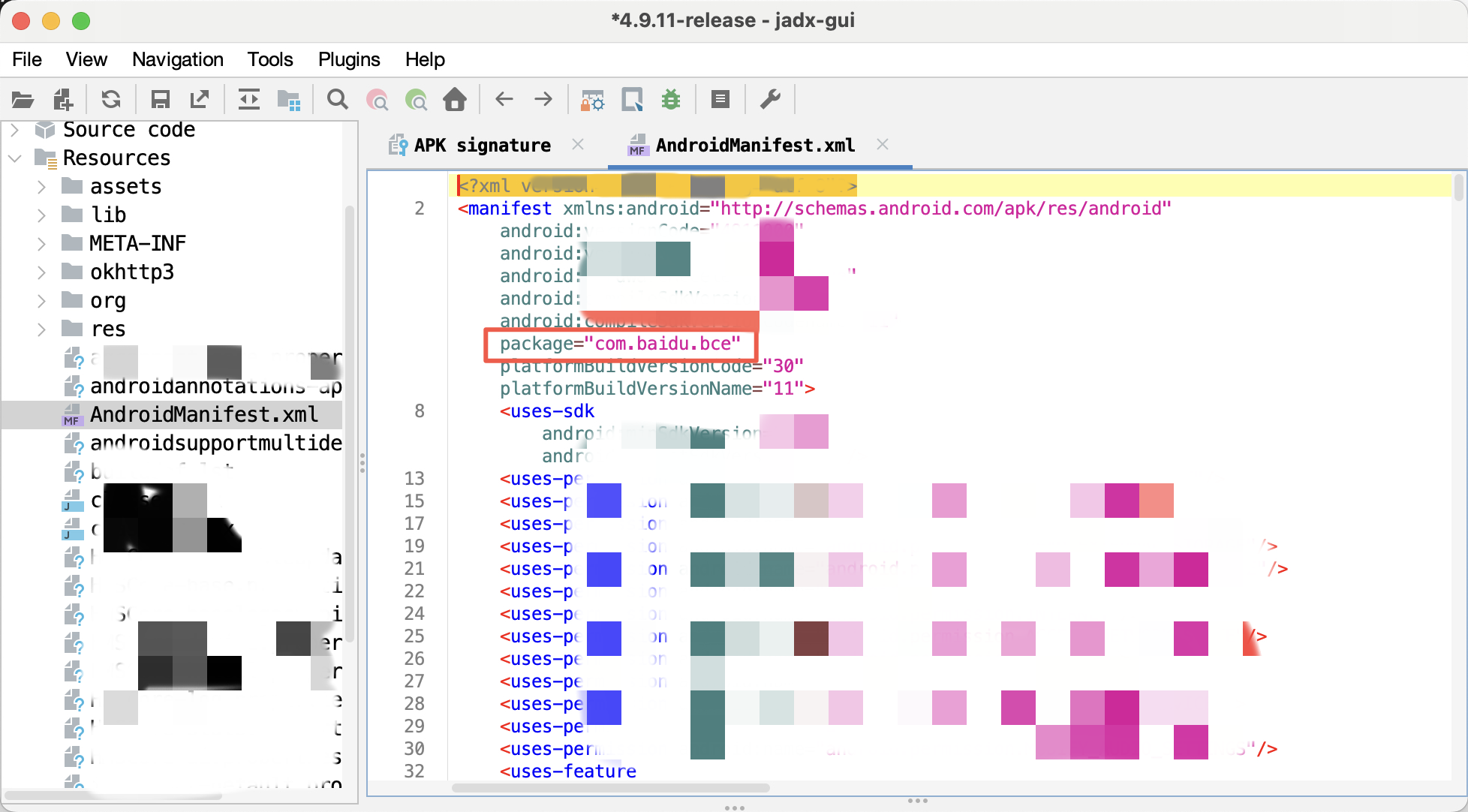The image size is (1468, 812).
Task: Click the resource tree vertical scrollbar
Action: pos(349,424)
